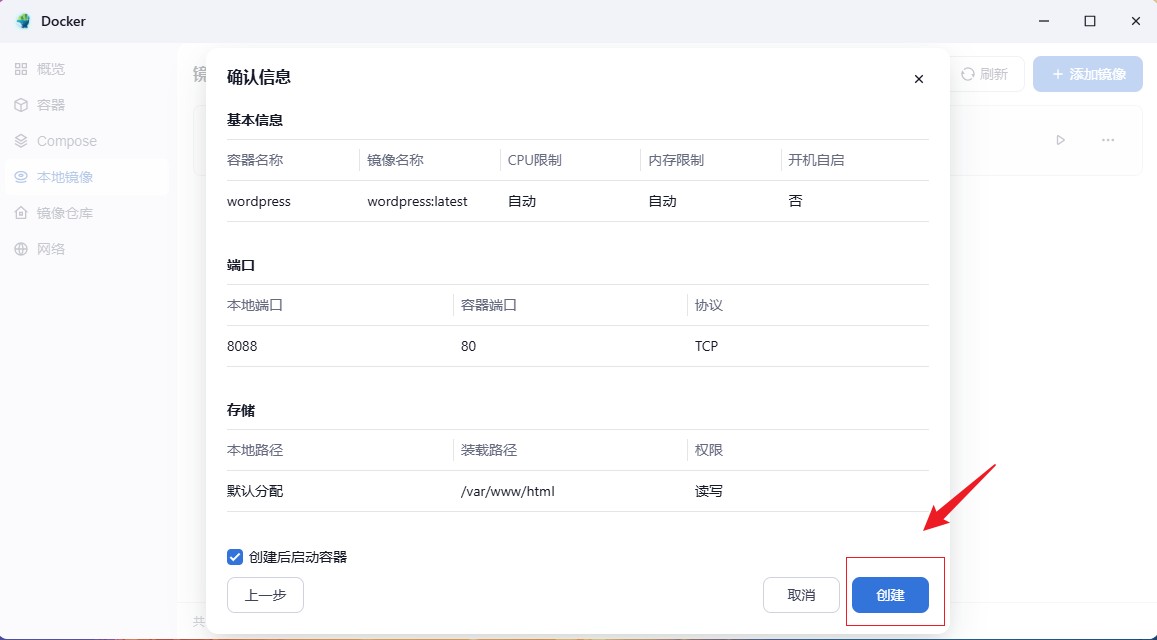This screenshot has width=1157, height=640.
Task: Maximize the Docker window
Action: (1090, 21)
